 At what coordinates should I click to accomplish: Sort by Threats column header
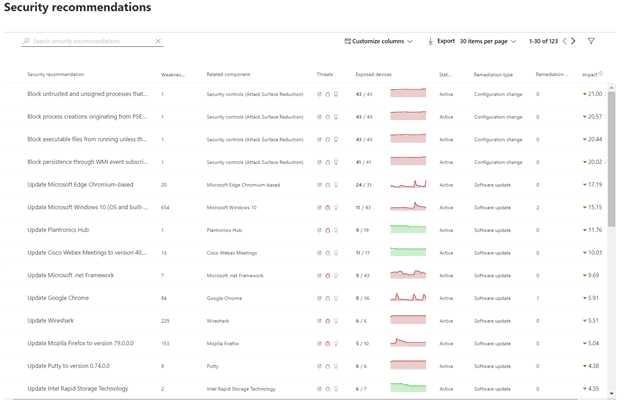click(x=325, y=74)
